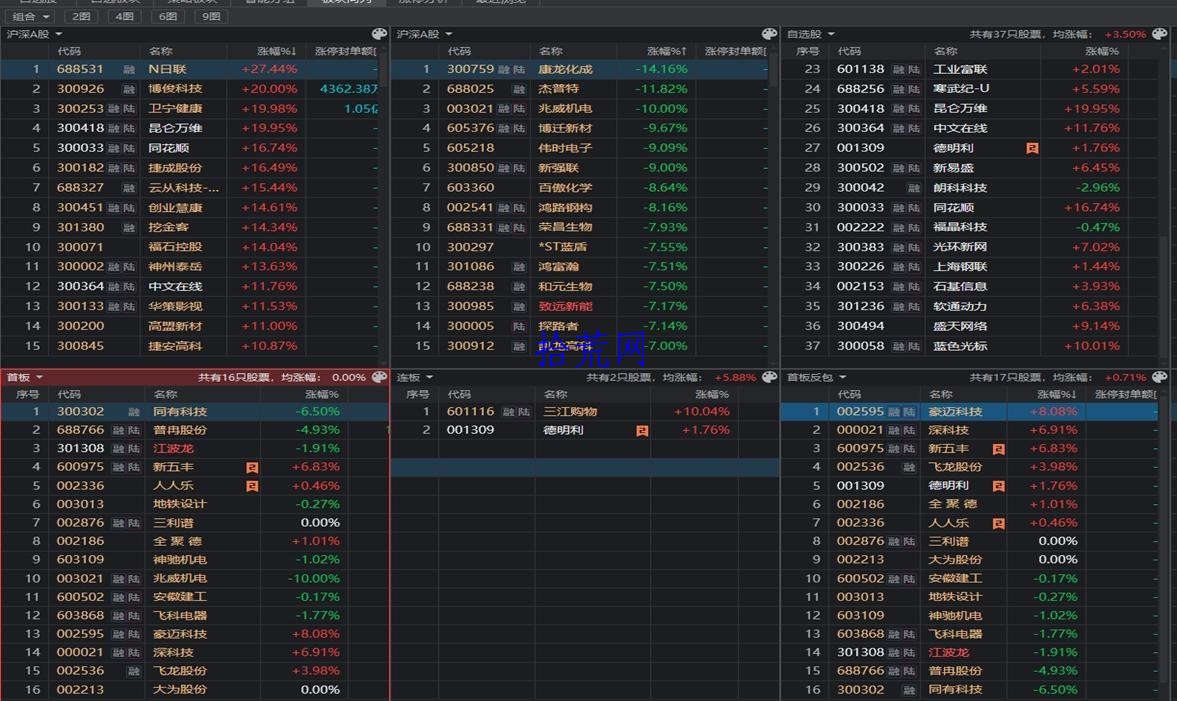Sort top-left panel by 涨幅% descending header
This screenshot has width=1177, height=701.
pyautogui.click(x=277, y=51)
